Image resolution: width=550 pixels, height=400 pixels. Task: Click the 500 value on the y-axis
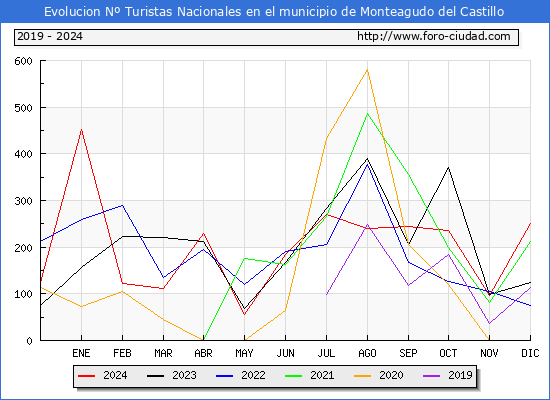[24, 108]
